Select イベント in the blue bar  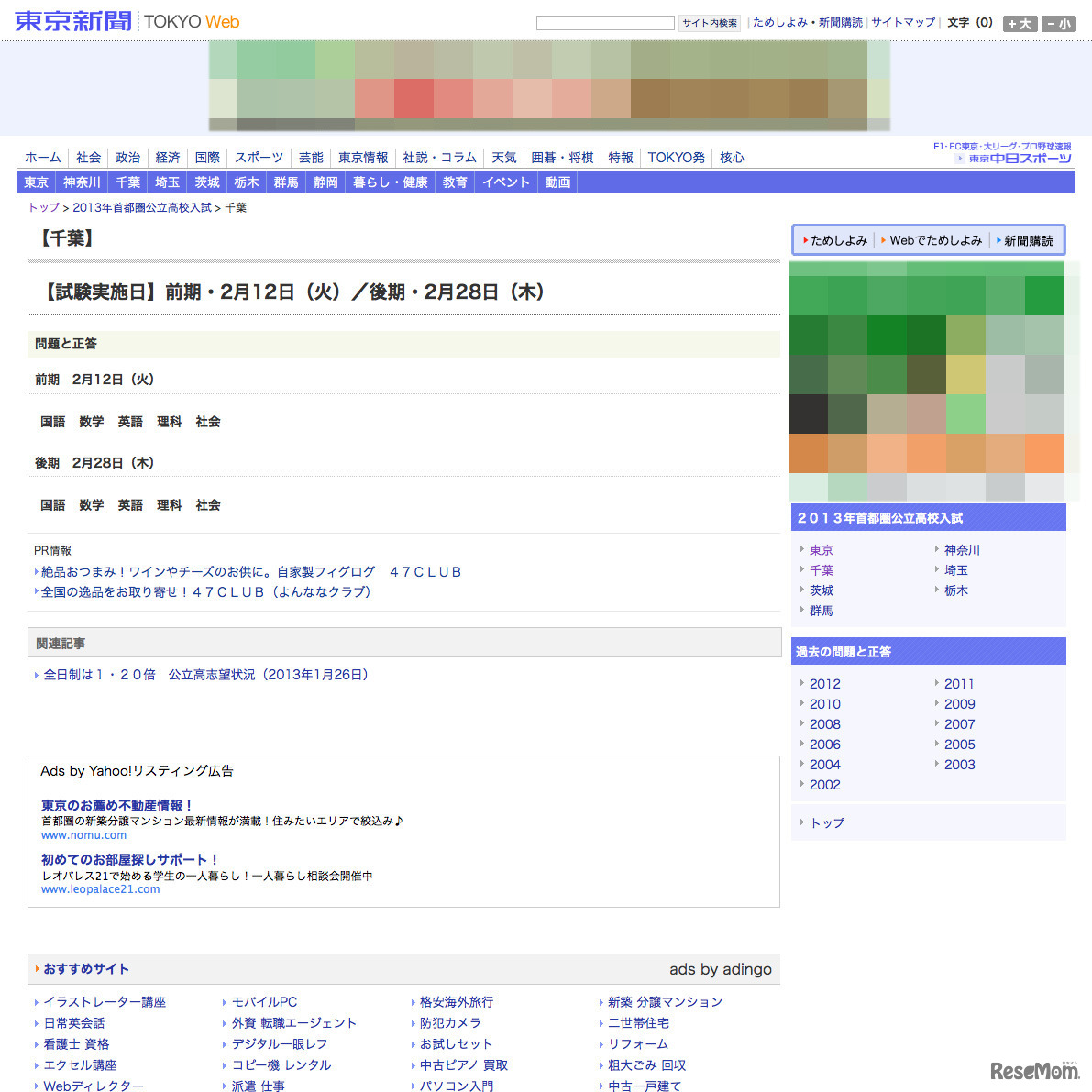click(x=506, y=182)
